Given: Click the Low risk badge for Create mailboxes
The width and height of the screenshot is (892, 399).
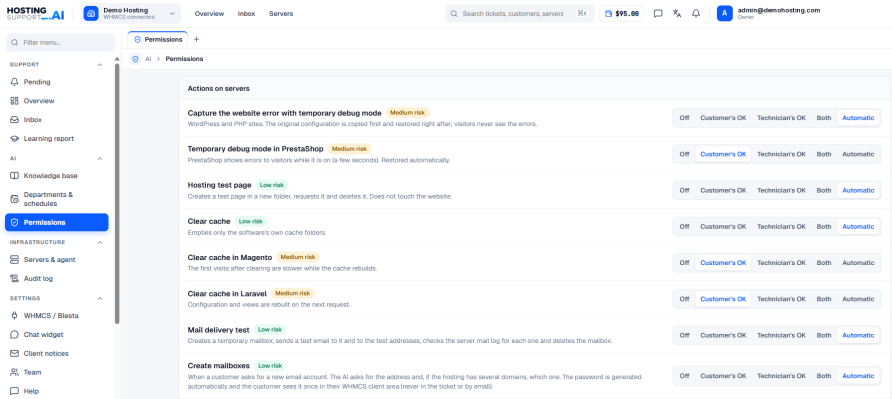Looking at the screenshot, I should coord(270,365).
